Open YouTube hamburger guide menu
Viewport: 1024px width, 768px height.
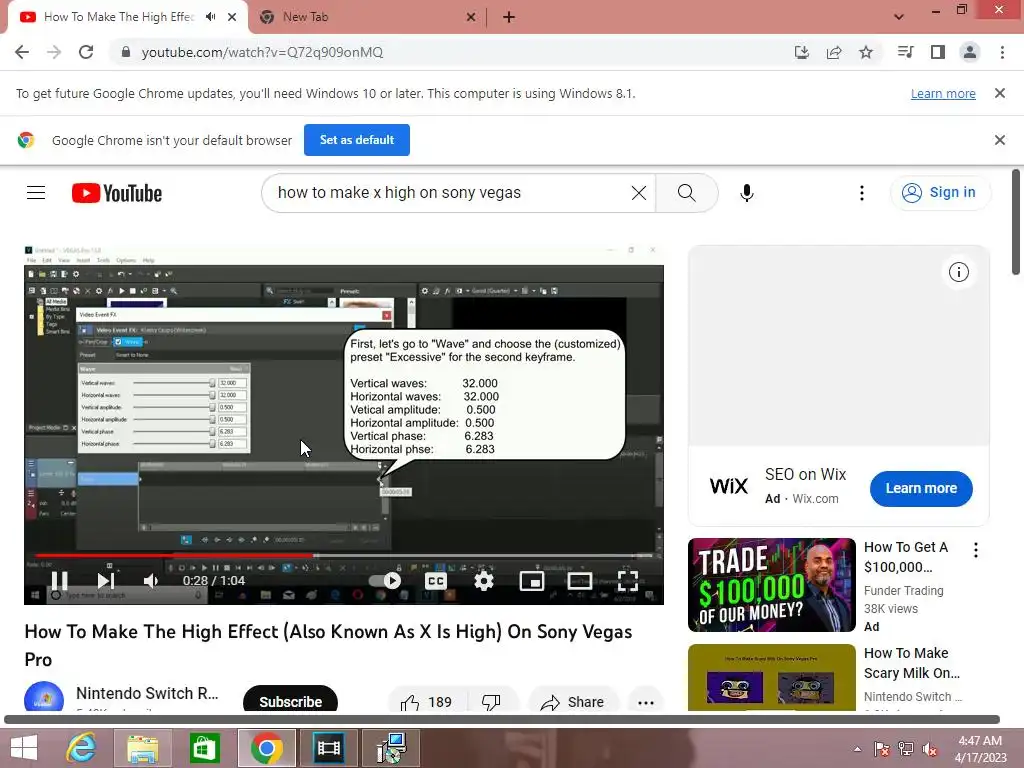pyautogui.click(x=36, y=193)
